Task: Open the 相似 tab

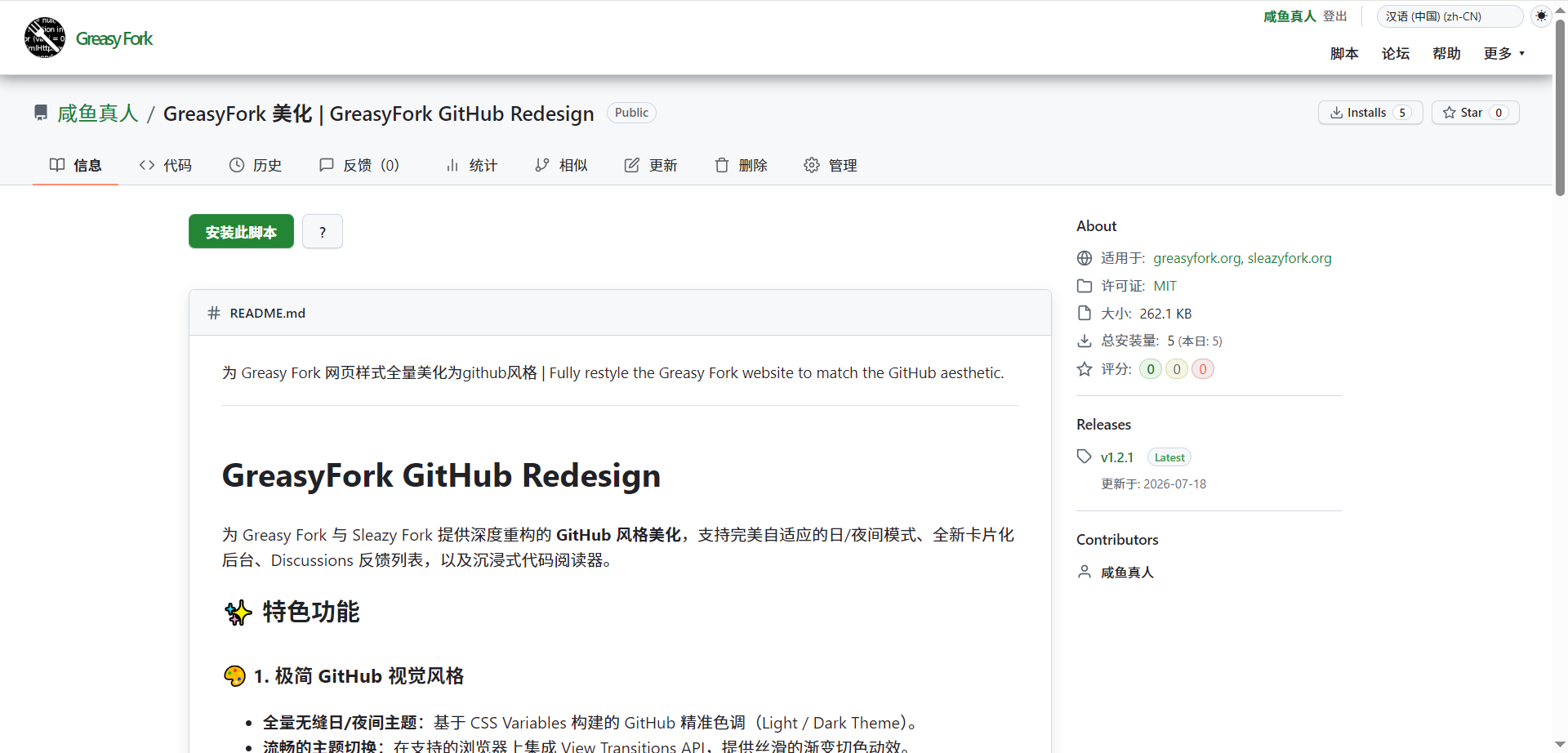Action: coord(561,165)
